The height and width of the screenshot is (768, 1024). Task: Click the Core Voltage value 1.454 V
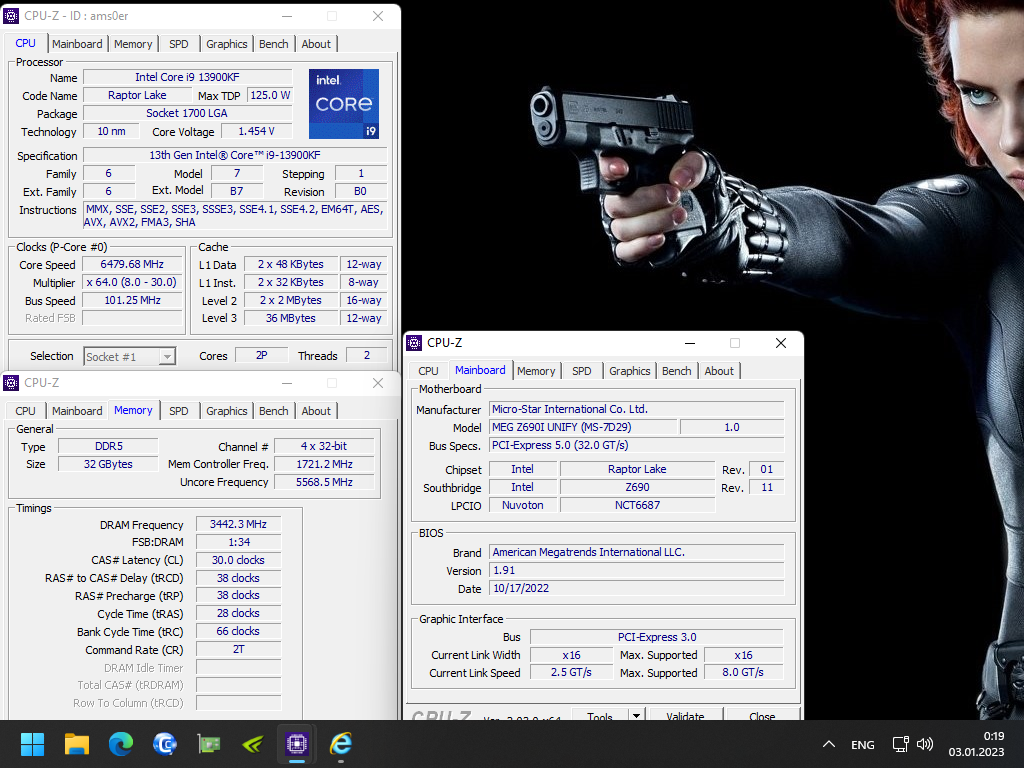pyautogui.click(x=256, y=131)
